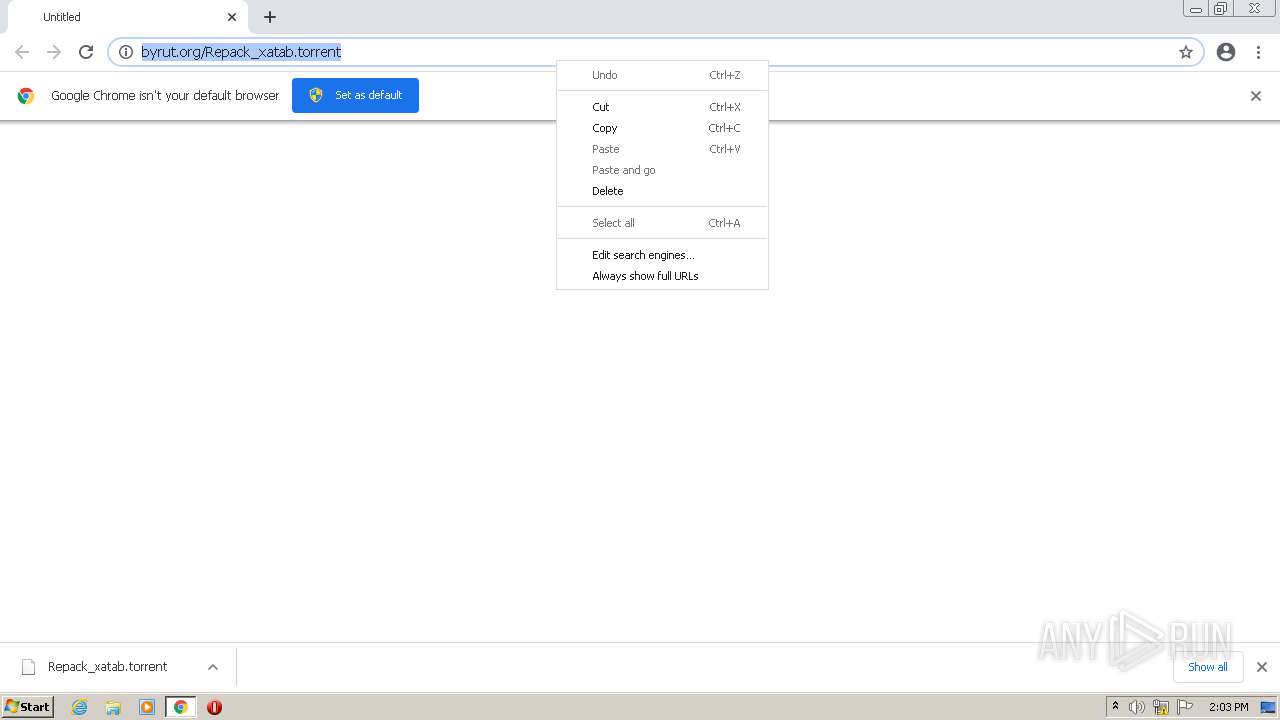
Task: Open downloaded Repack_xatab.torrent file
Action: (x=107, y=667)
